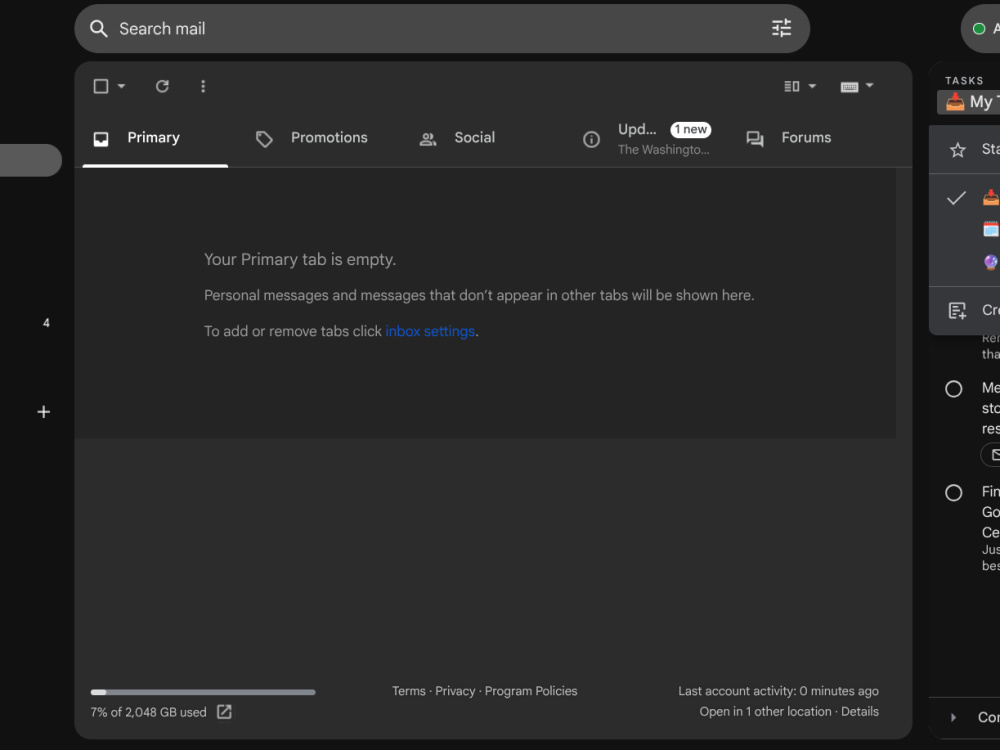1000x750 pixels.
Task: Open account activity Details link
Action: click(859, 711)
